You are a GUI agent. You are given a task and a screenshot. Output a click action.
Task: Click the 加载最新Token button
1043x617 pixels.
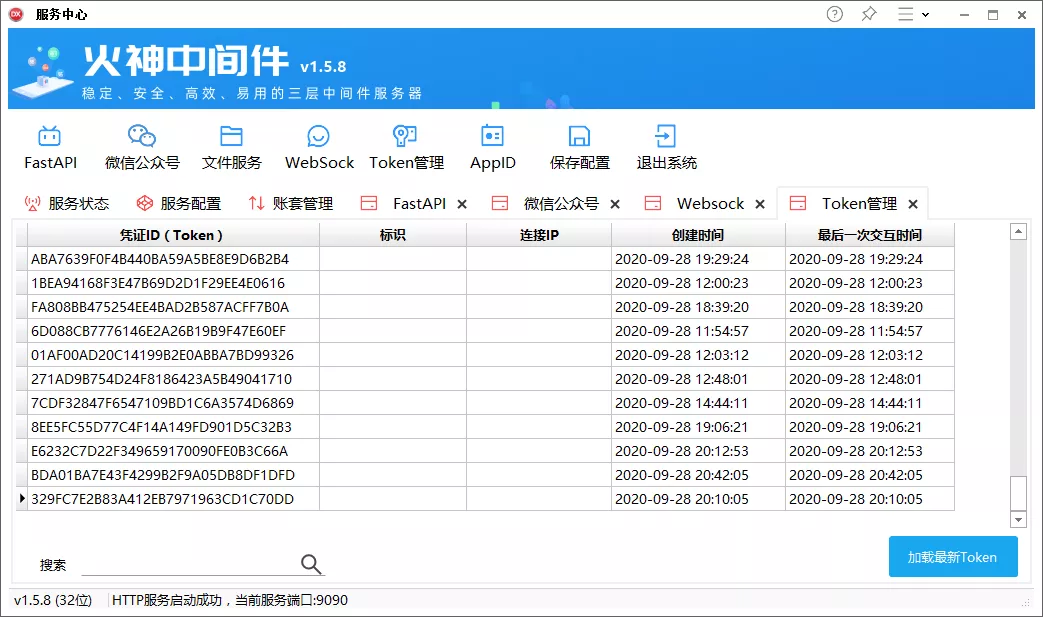(x=953, y=556)
